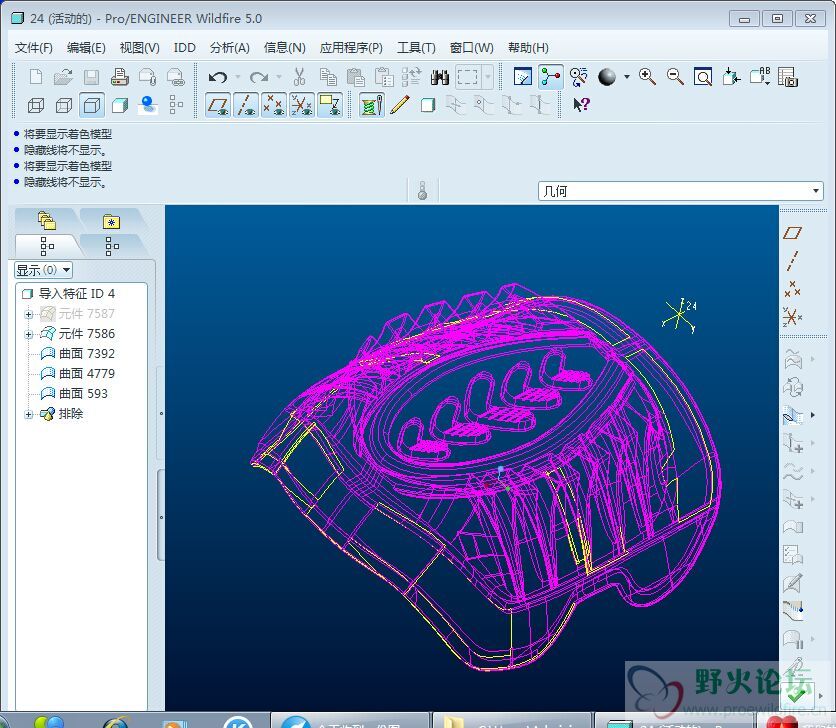The image size is (836, 728).
Task: Open the View Manager icon
Action: [787, 77]
